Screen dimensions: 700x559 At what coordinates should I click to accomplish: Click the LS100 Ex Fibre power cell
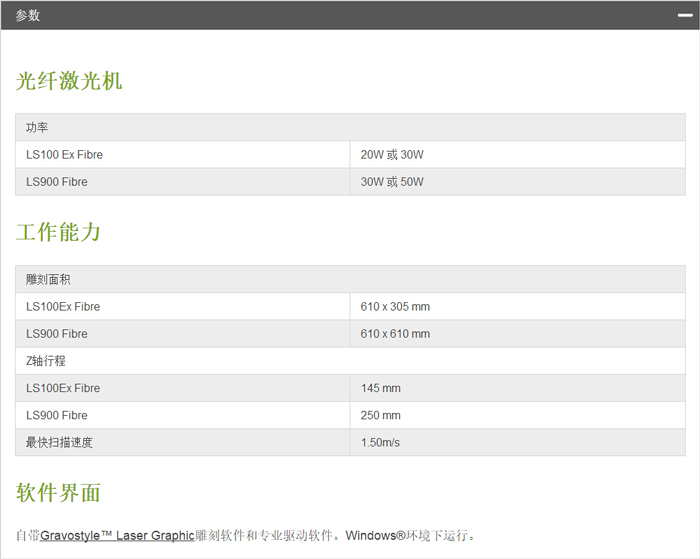pos(183,154)
